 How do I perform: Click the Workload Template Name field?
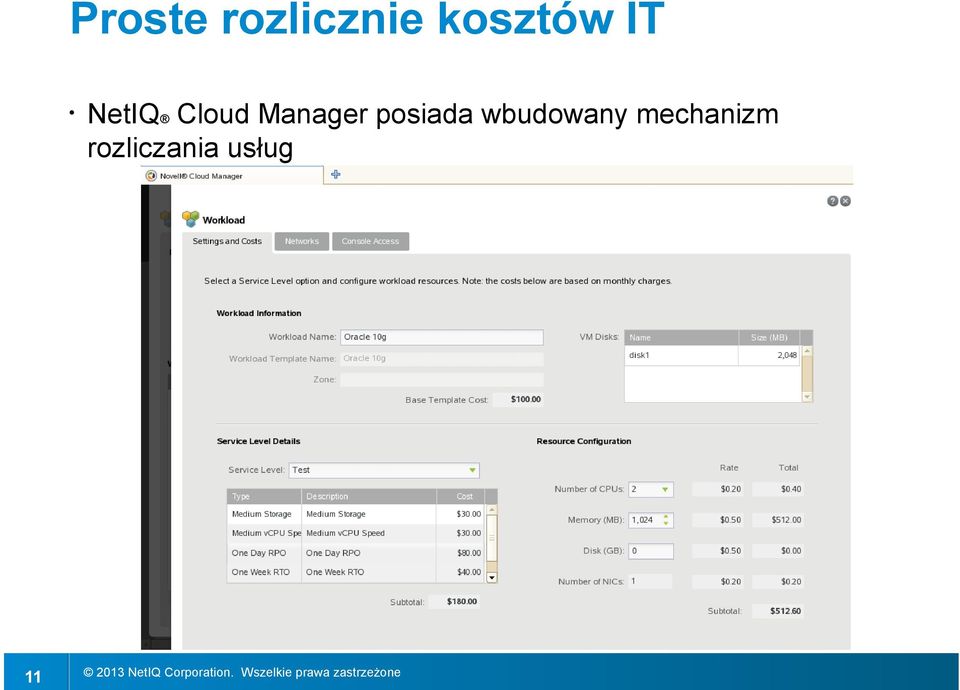[441, 359]
